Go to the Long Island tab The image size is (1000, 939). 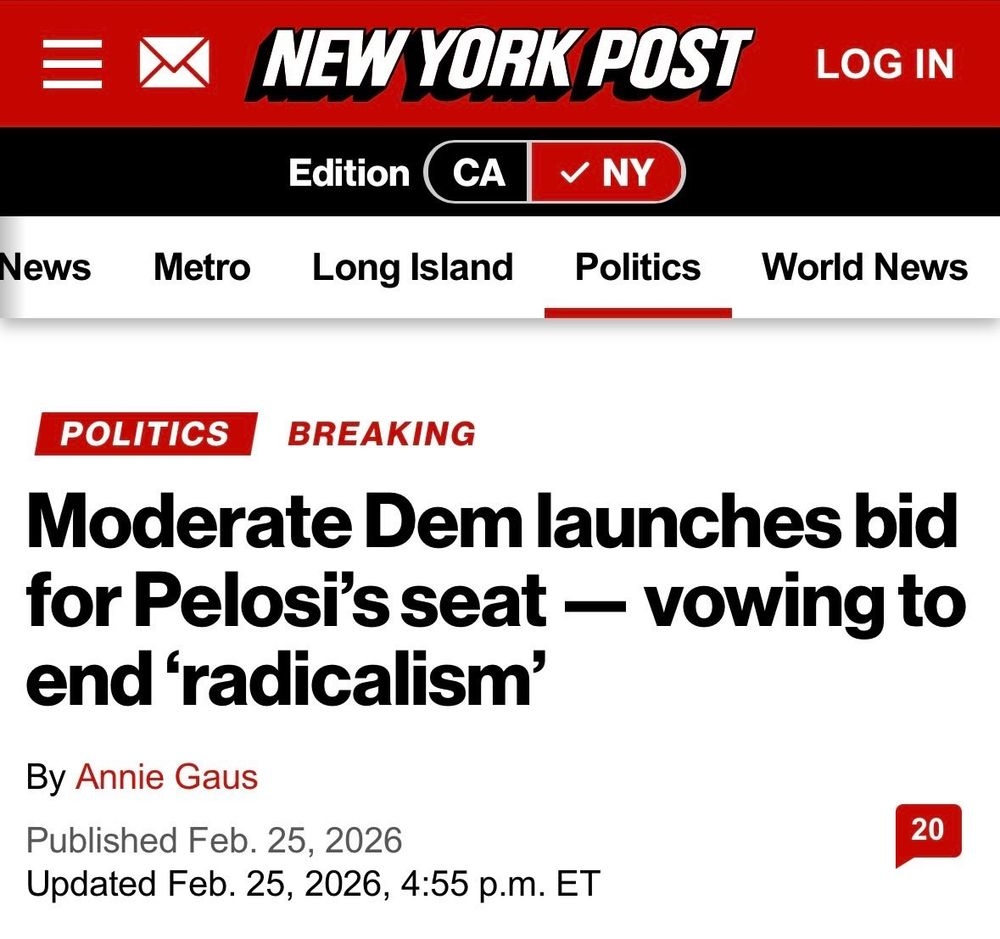click(412, 267)
